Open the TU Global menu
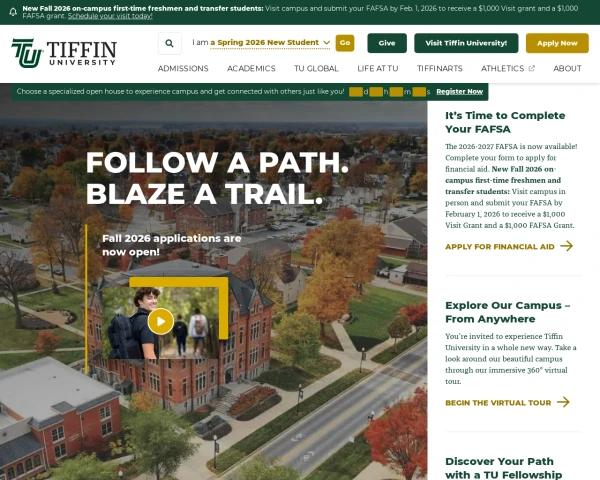 [316, 69]
